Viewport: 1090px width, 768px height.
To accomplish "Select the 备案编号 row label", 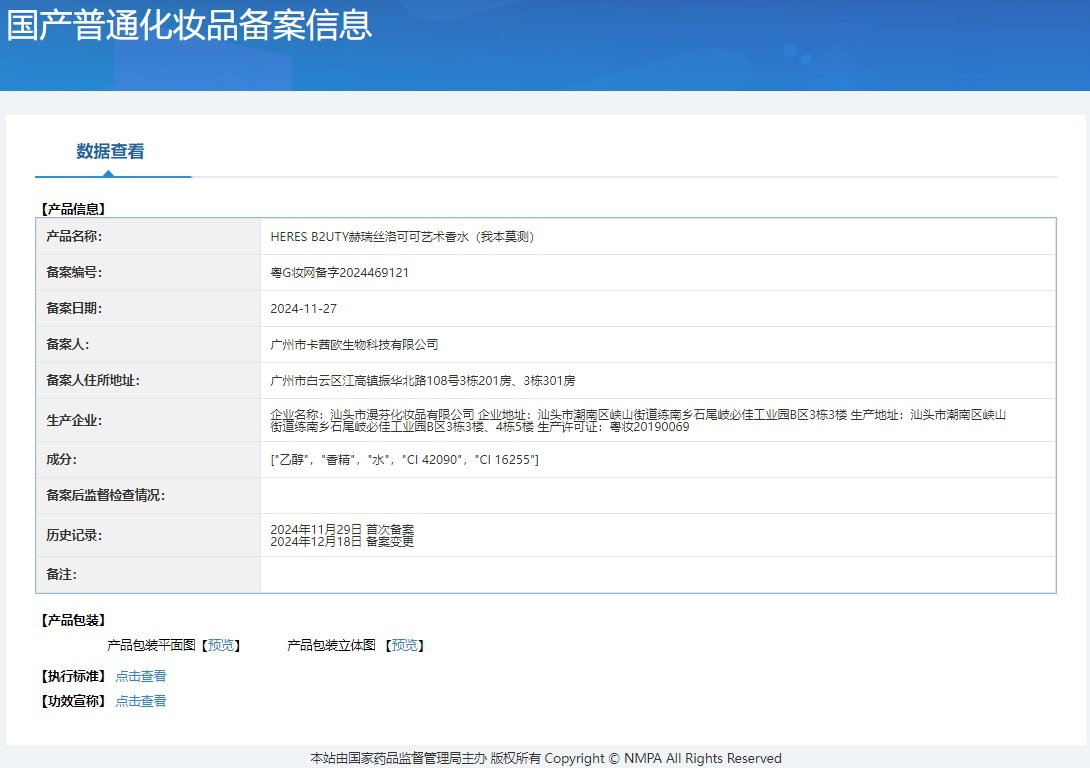I will click(x=74, y=272).
